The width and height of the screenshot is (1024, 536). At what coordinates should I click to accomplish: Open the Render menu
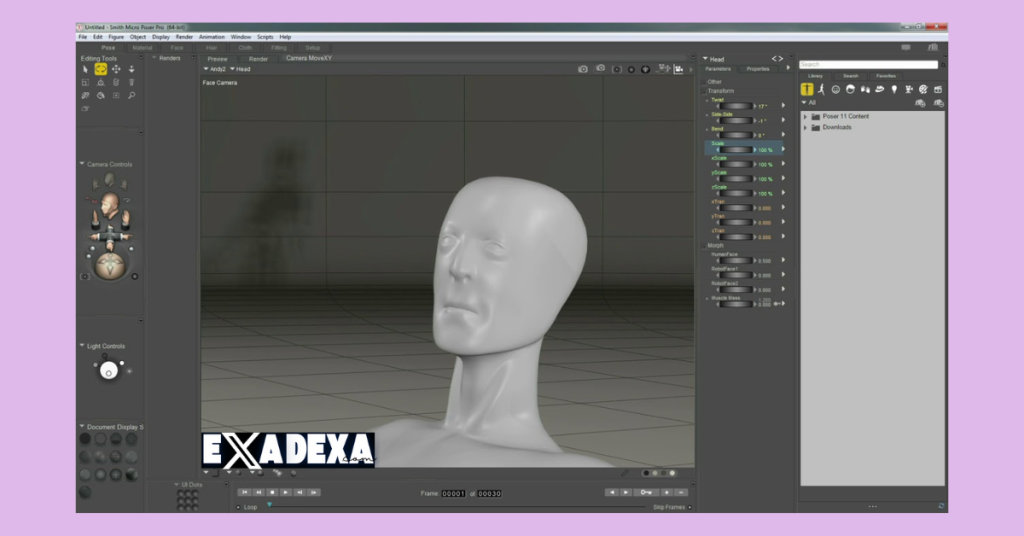[x=184, y=37]
